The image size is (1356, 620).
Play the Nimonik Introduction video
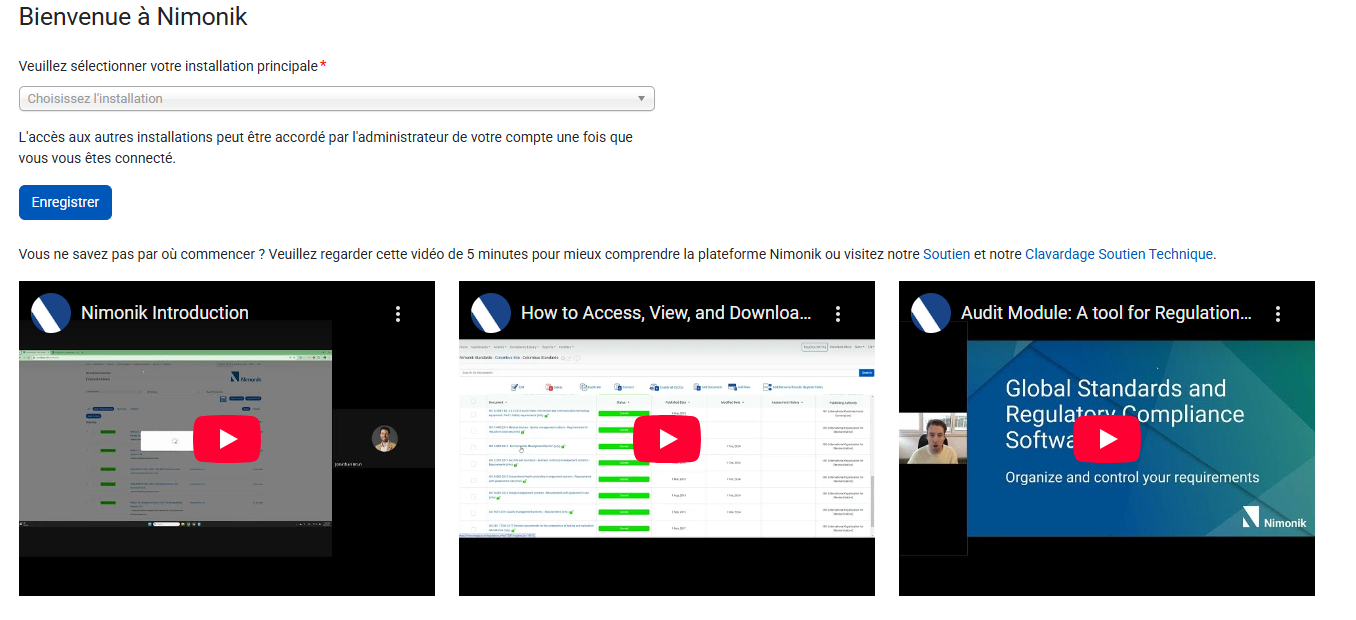click(227, 439)
